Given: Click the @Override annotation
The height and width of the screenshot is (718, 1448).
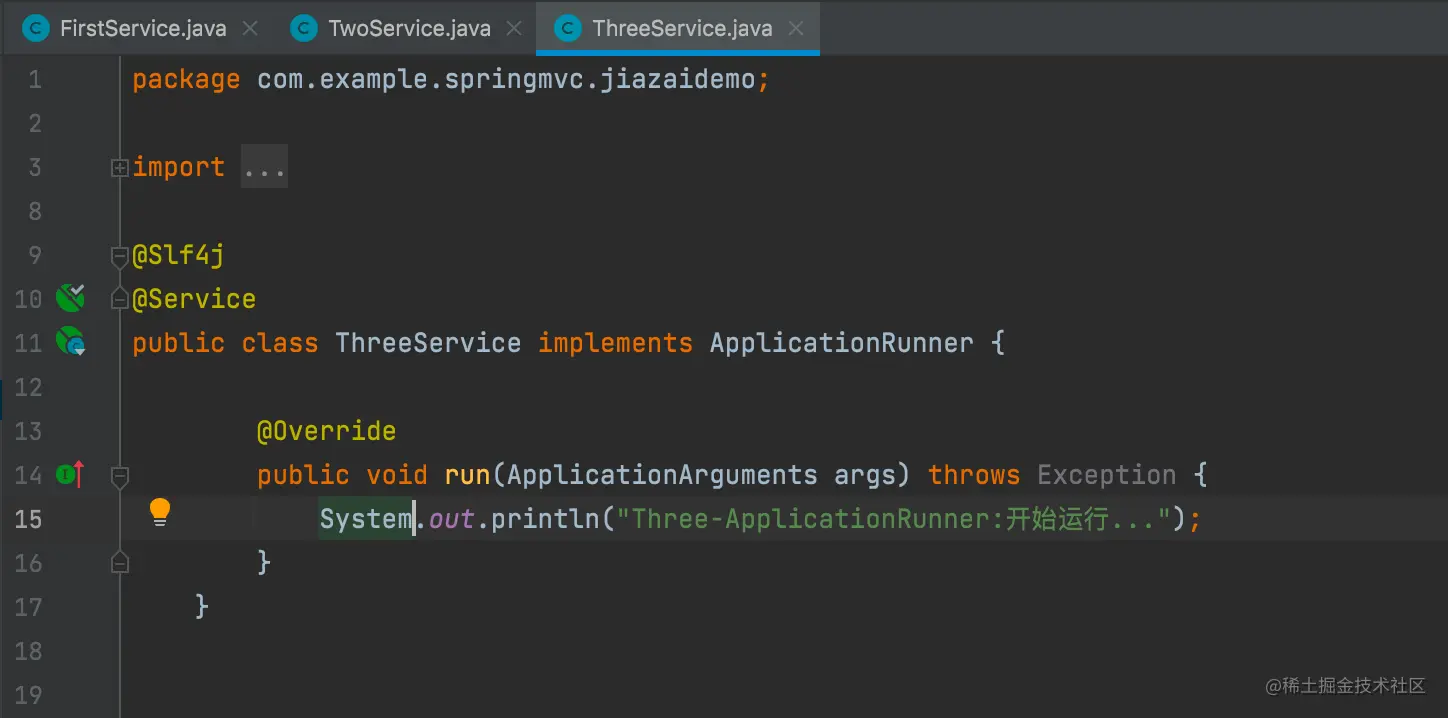Looking at the screenshot, I should [326, 431].
